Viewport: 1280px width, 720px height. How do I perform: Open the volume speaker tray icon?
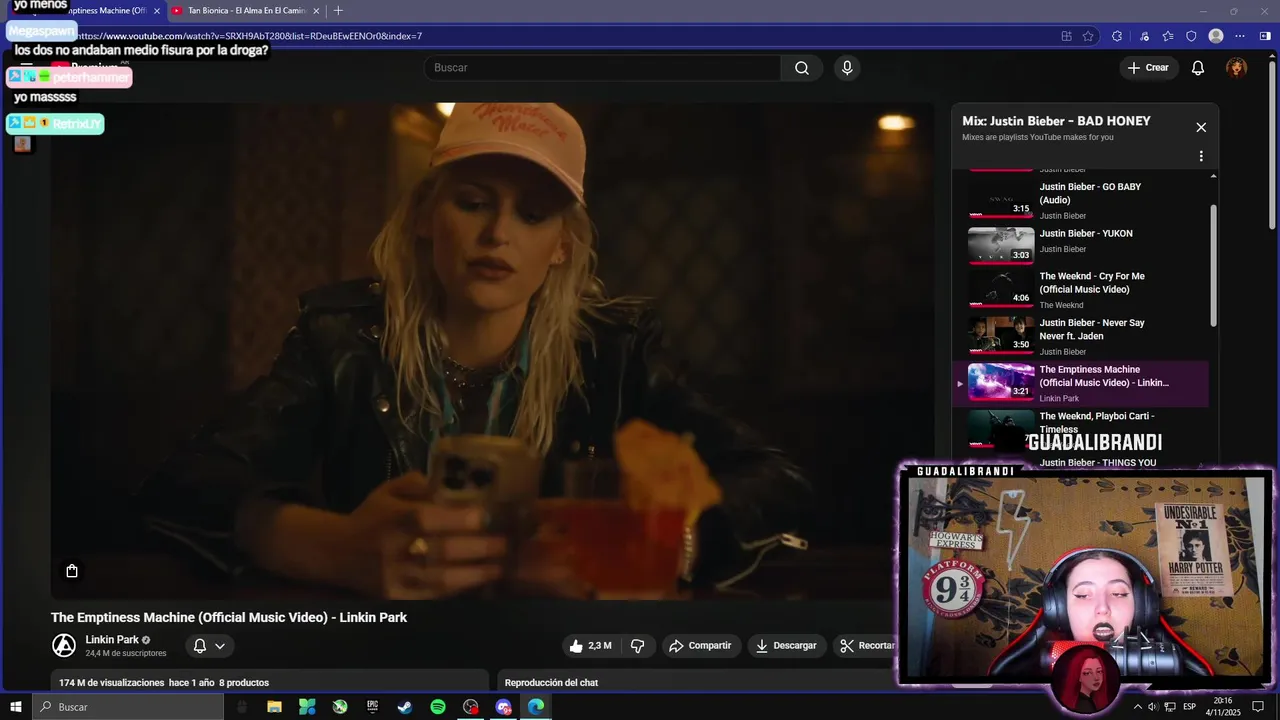click(1152, 707)
